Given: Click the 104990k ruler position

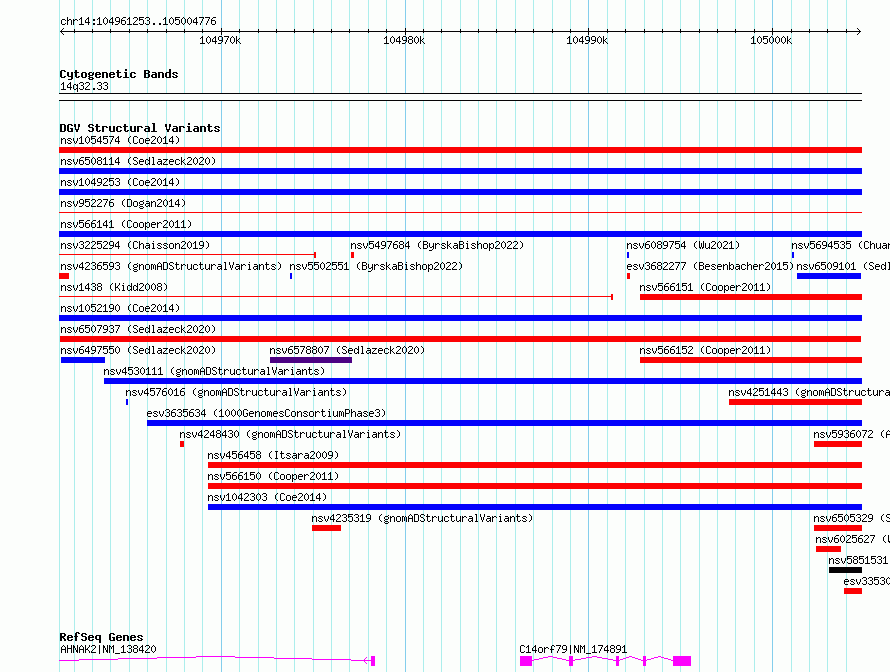Looking at the screenshot, I should pyautogui.click(x=587, y=40).
